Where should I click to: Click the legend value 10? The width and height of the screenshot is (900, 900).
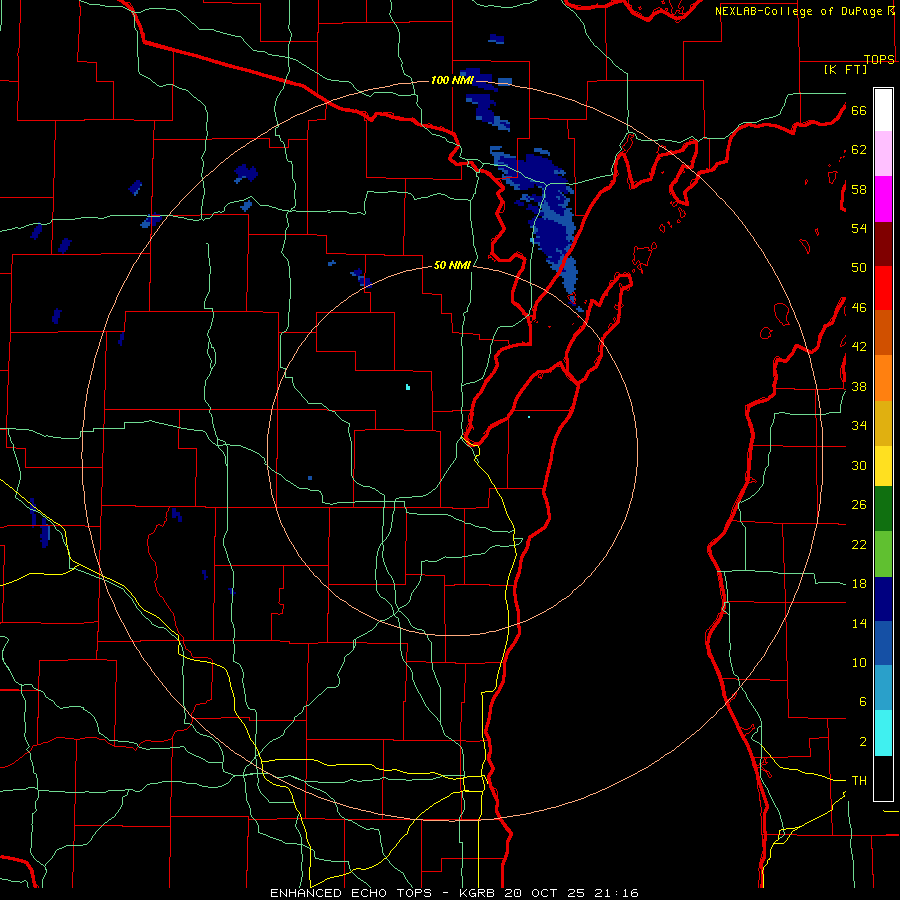pos(859,663)
